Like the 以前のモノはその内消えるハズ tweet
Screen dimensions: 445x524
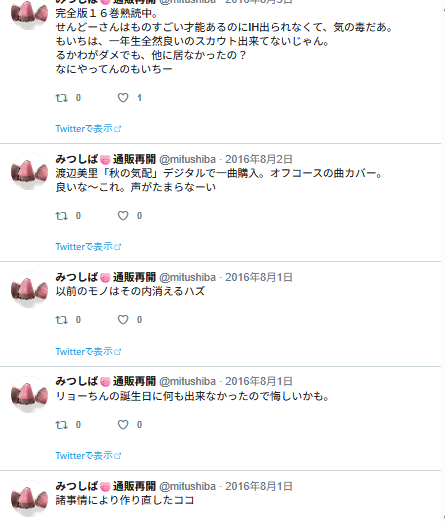pyautogui.click(x=123, y=320)
